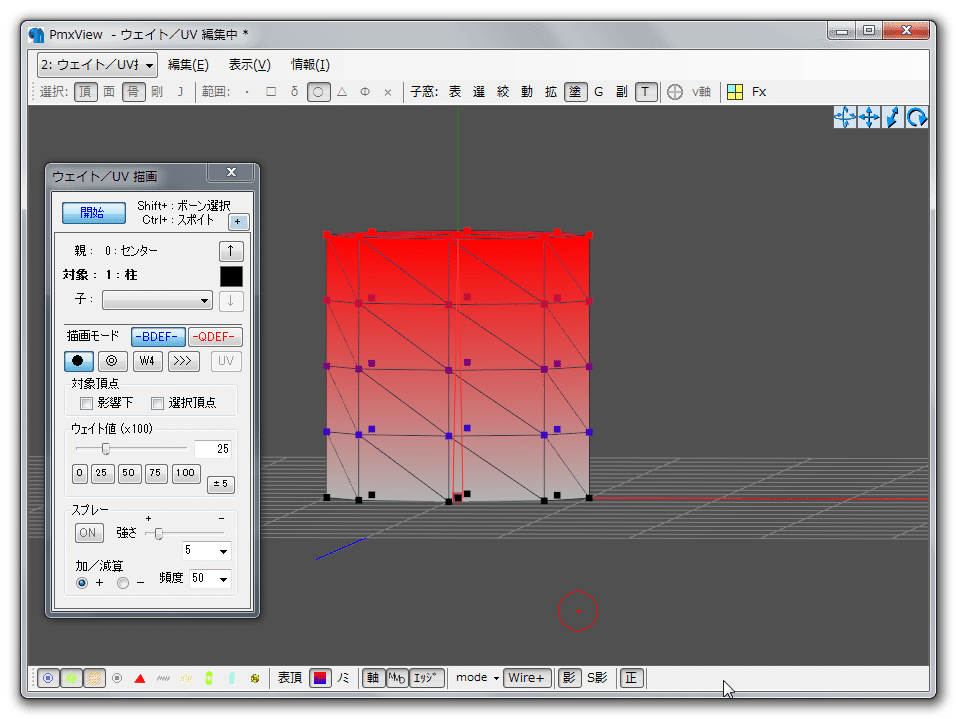Select the δ lasso range mode
The width and height of the screenshot is (957, 719).
(294, 92)
